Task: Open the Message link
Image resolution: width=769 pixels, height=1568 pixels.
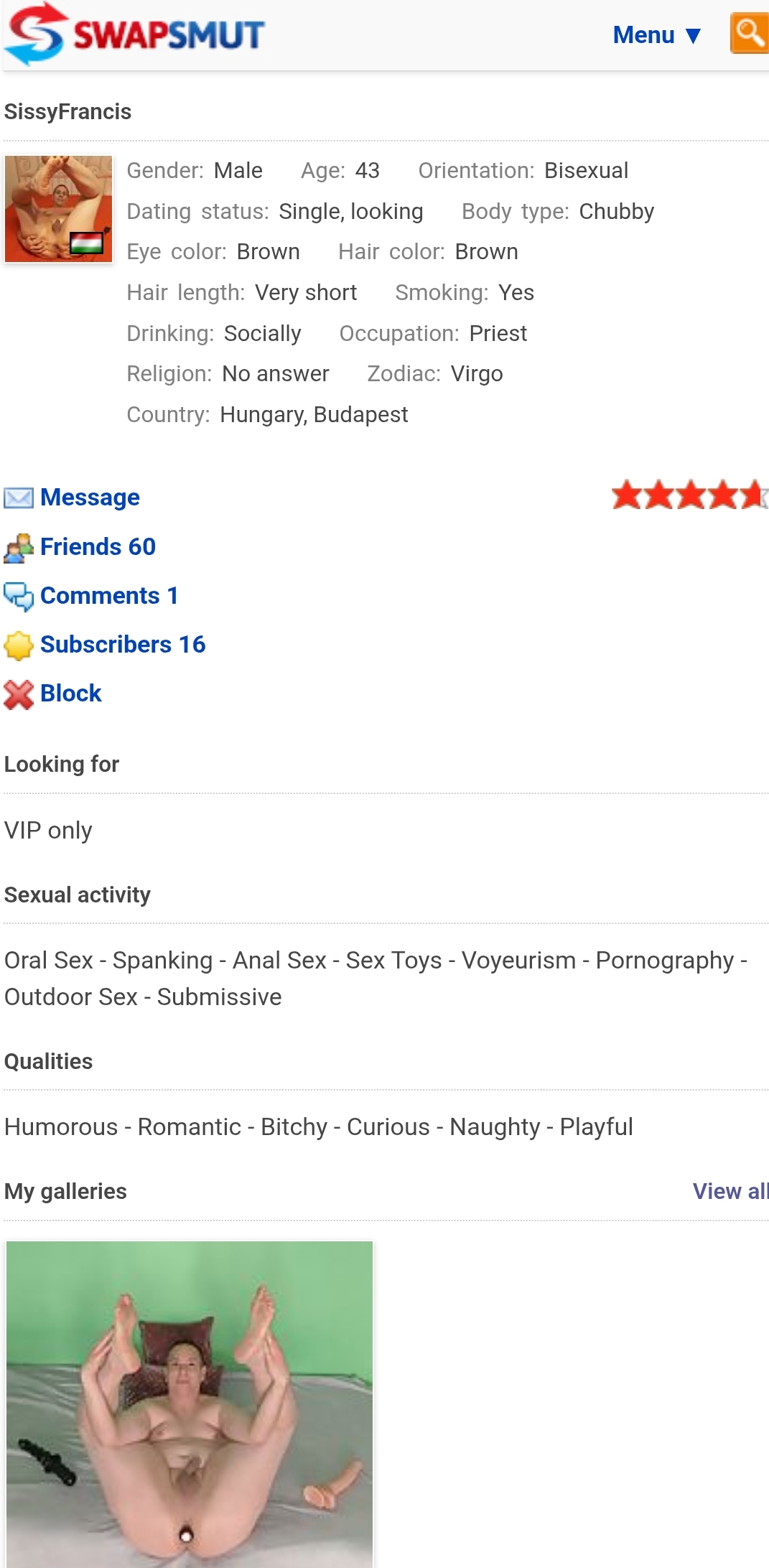Action: [x=90, y=498]
